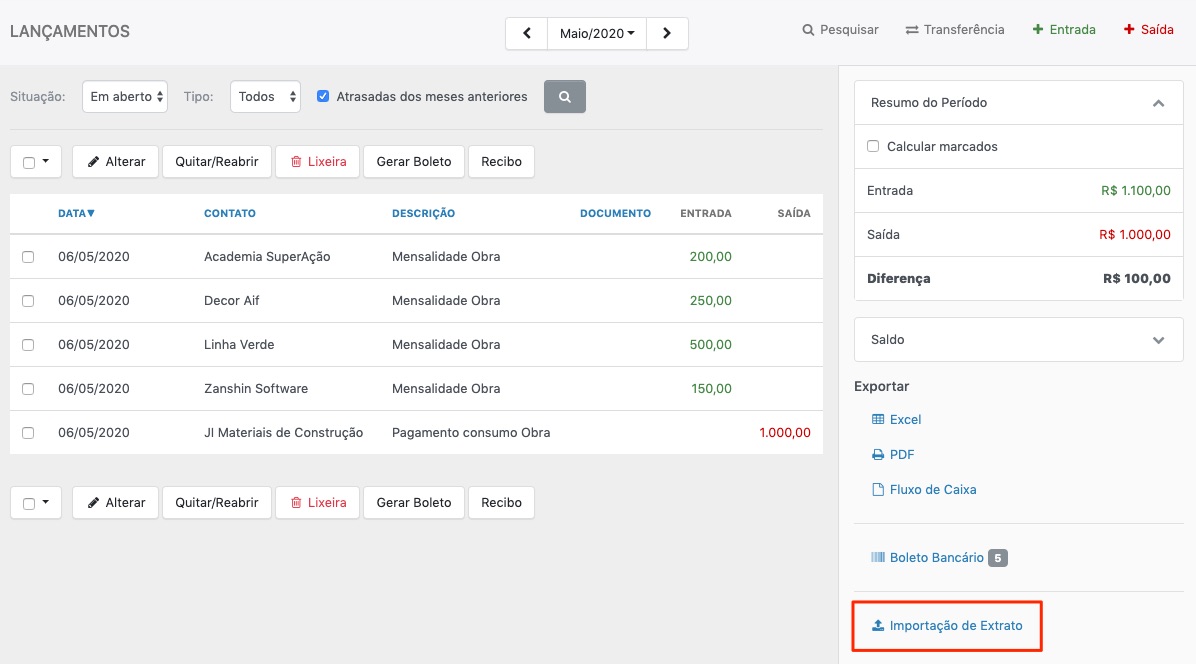
Task: Click top Recibo button
Action: tap(501, 162)
